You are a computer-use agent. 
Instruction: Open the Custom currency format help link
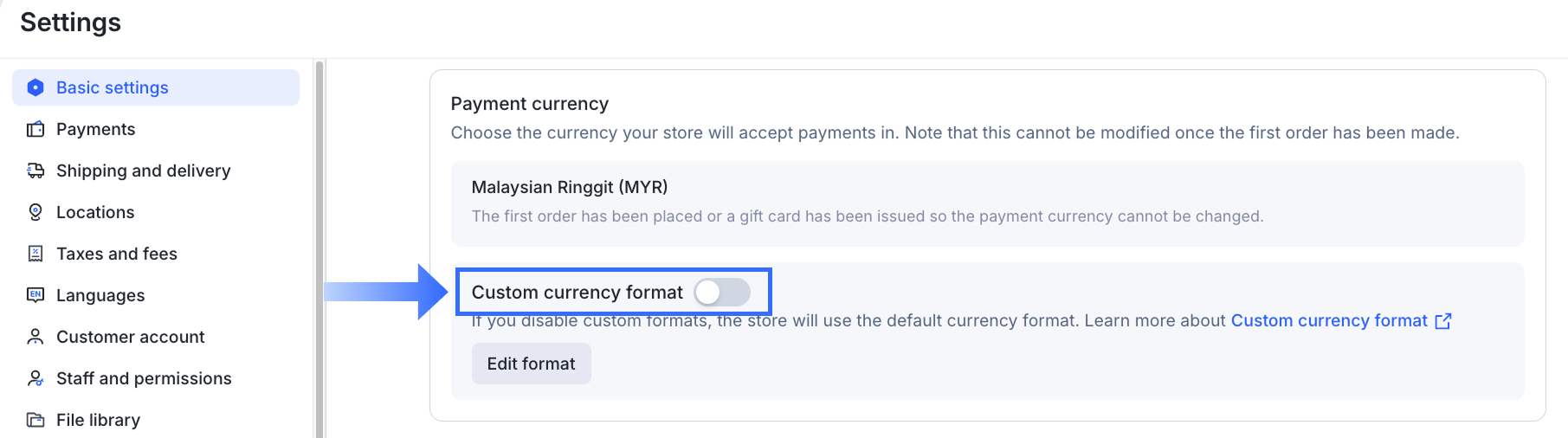(1328, 320)
